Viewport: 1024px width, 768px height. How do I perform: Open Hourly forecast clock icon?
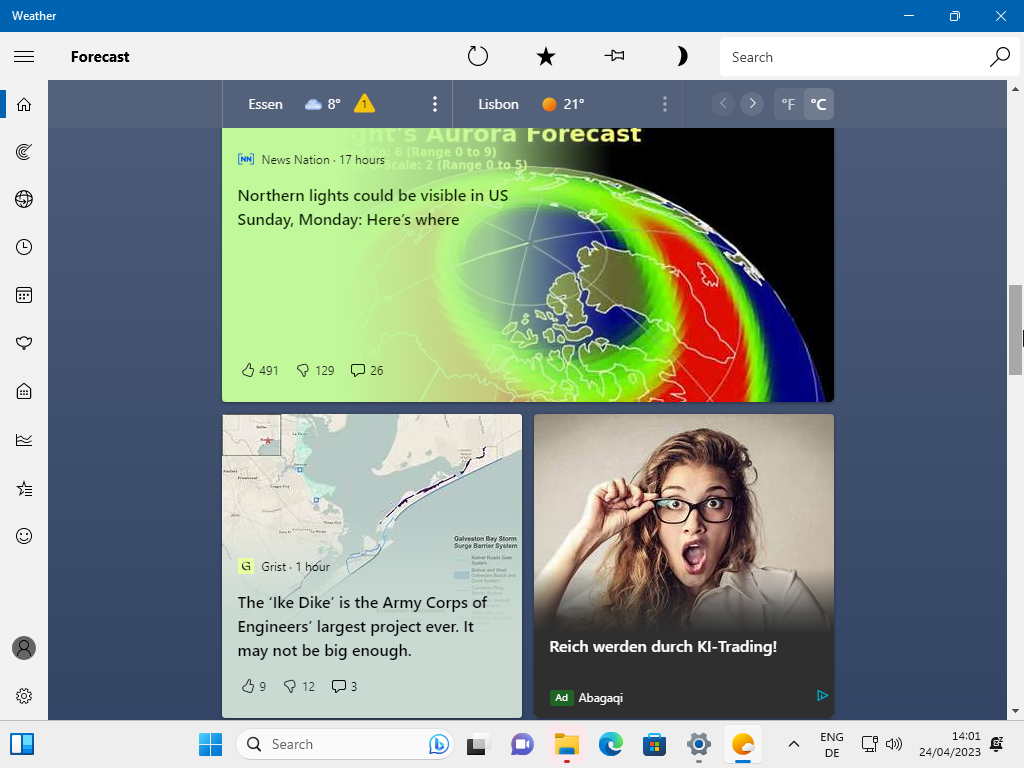click(24, 247)
